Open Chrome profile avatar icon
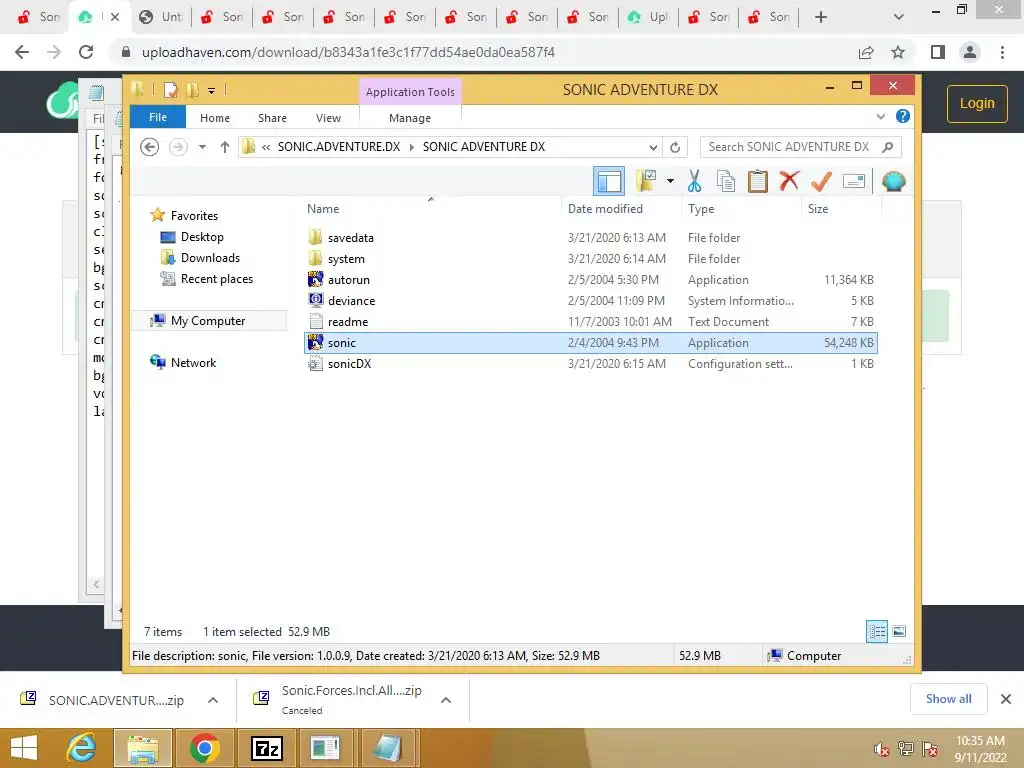1024x768 pixels. click(970, 52)
